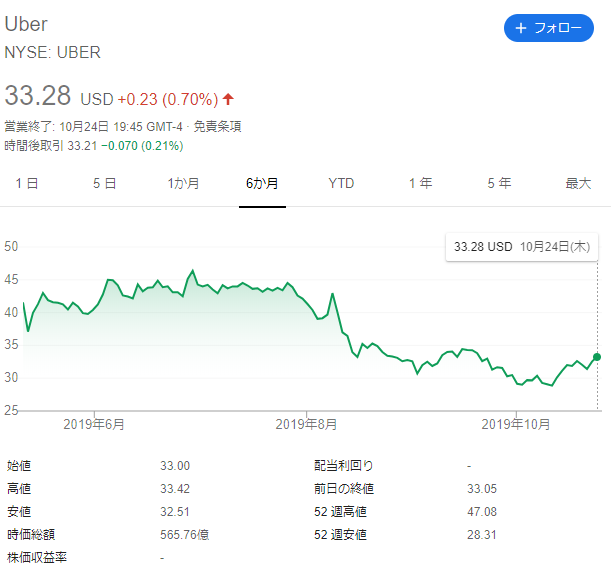Click the フォロー follow button
This screenshot has height=572, width=611.
[548, 28]
